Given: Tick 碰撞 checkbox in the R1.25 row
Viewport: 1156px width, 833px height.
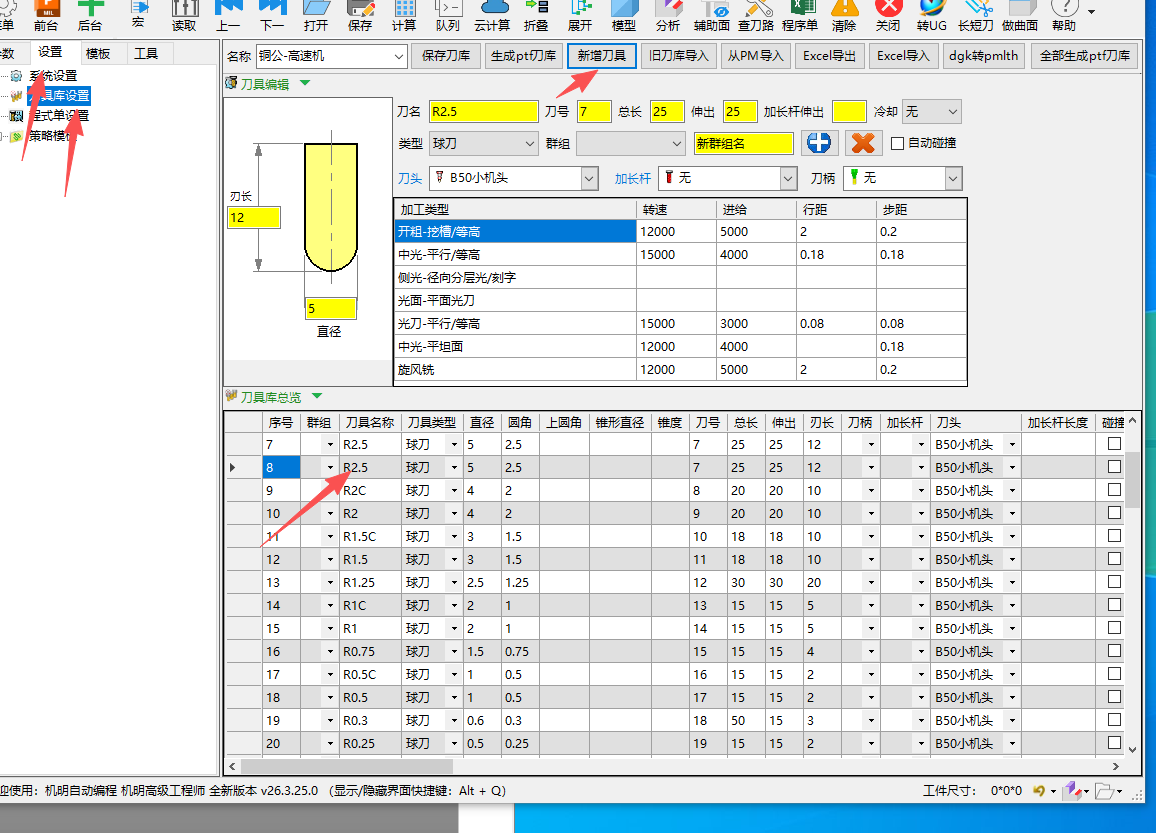Looking at the screenshot, I should pos(1114,582).
